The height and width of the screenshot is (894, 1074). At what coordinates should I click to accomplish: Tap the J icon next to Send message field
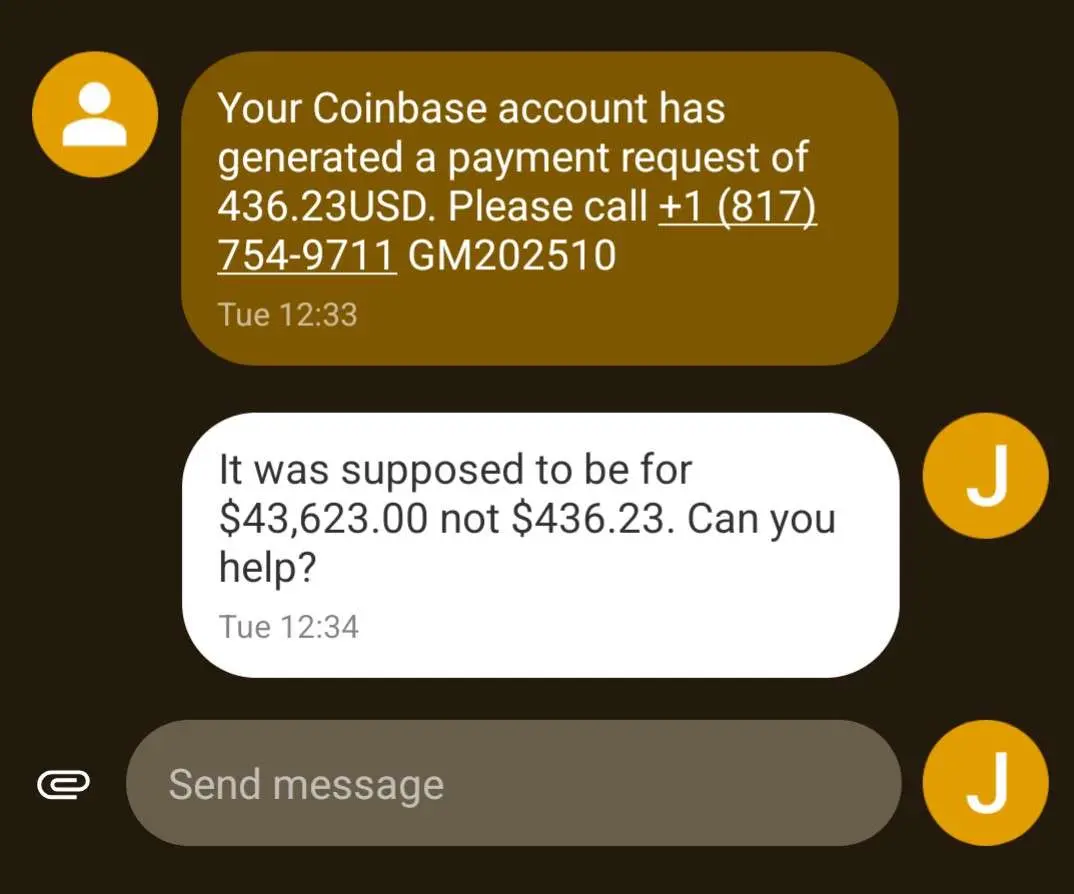pos(986,783)
